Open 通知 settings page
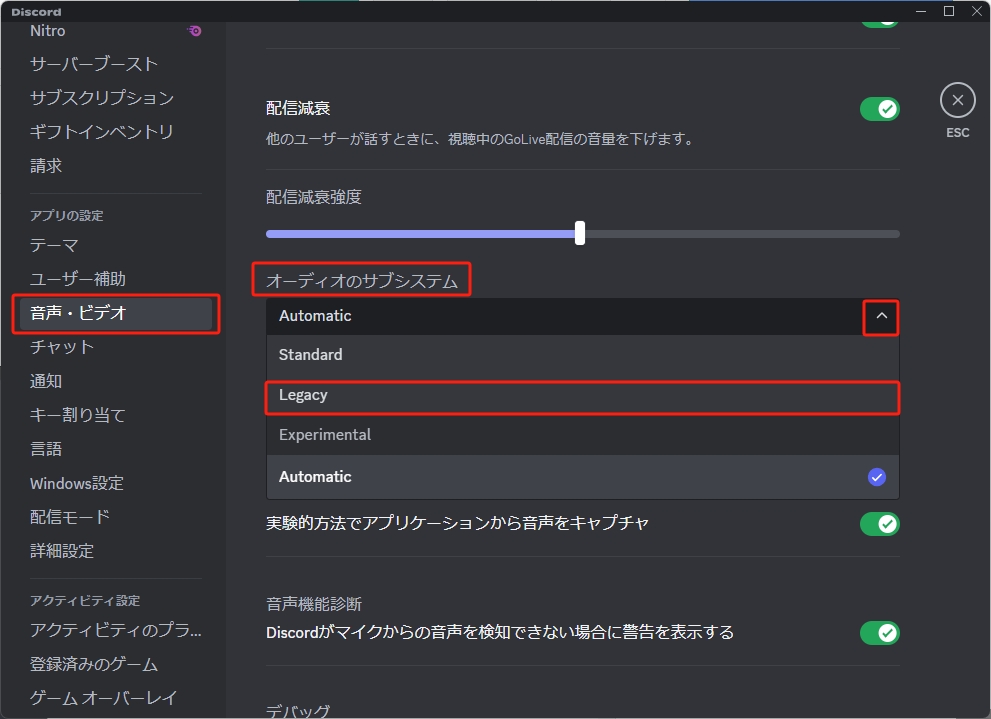Image resolution: width=991 pixels, height=719 pixels. pyautogui.click(x=46, y=381)
